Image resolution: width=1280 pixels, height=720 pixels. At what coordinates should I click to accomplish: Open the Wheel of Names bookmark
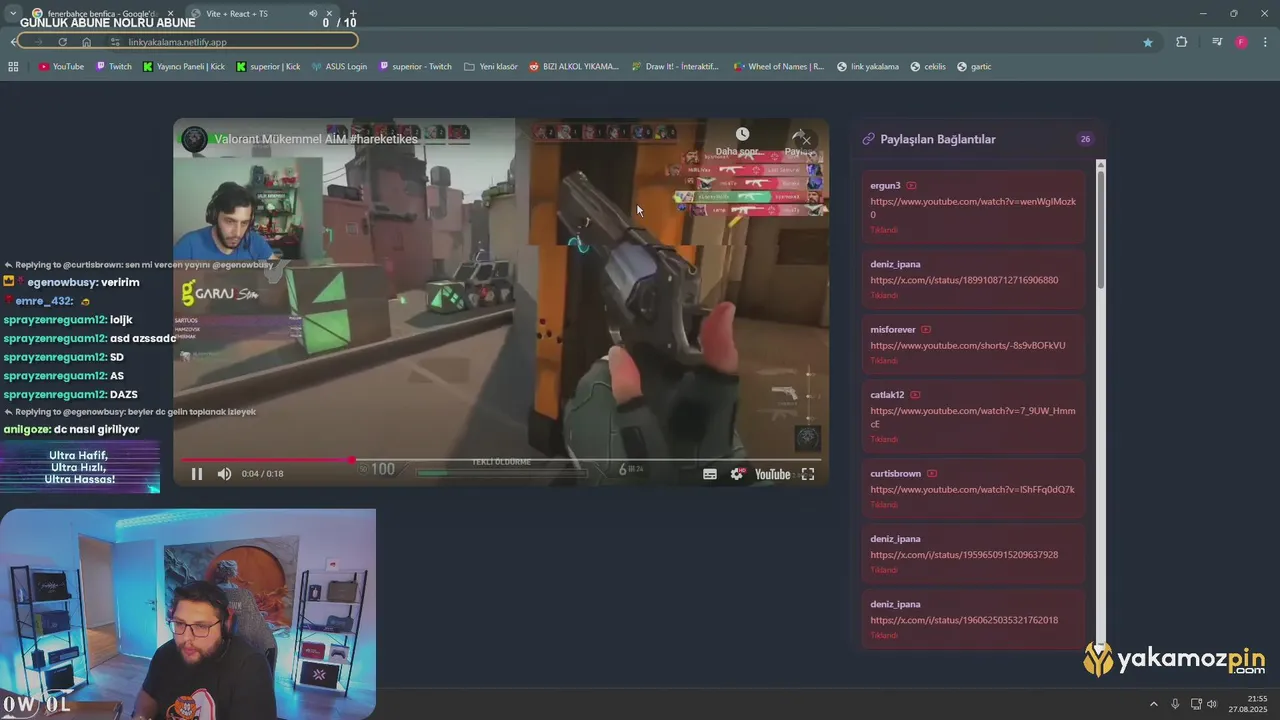tap(779, 67)
